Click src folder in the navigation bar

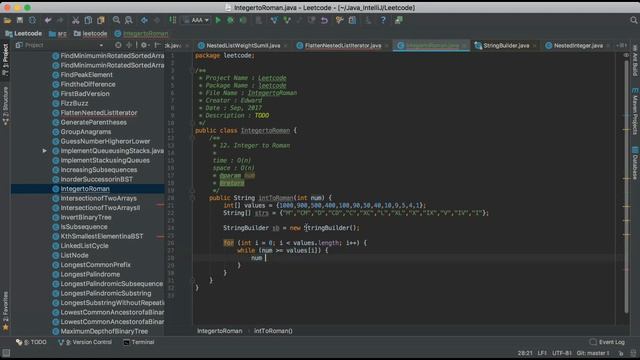pos(58,33)
